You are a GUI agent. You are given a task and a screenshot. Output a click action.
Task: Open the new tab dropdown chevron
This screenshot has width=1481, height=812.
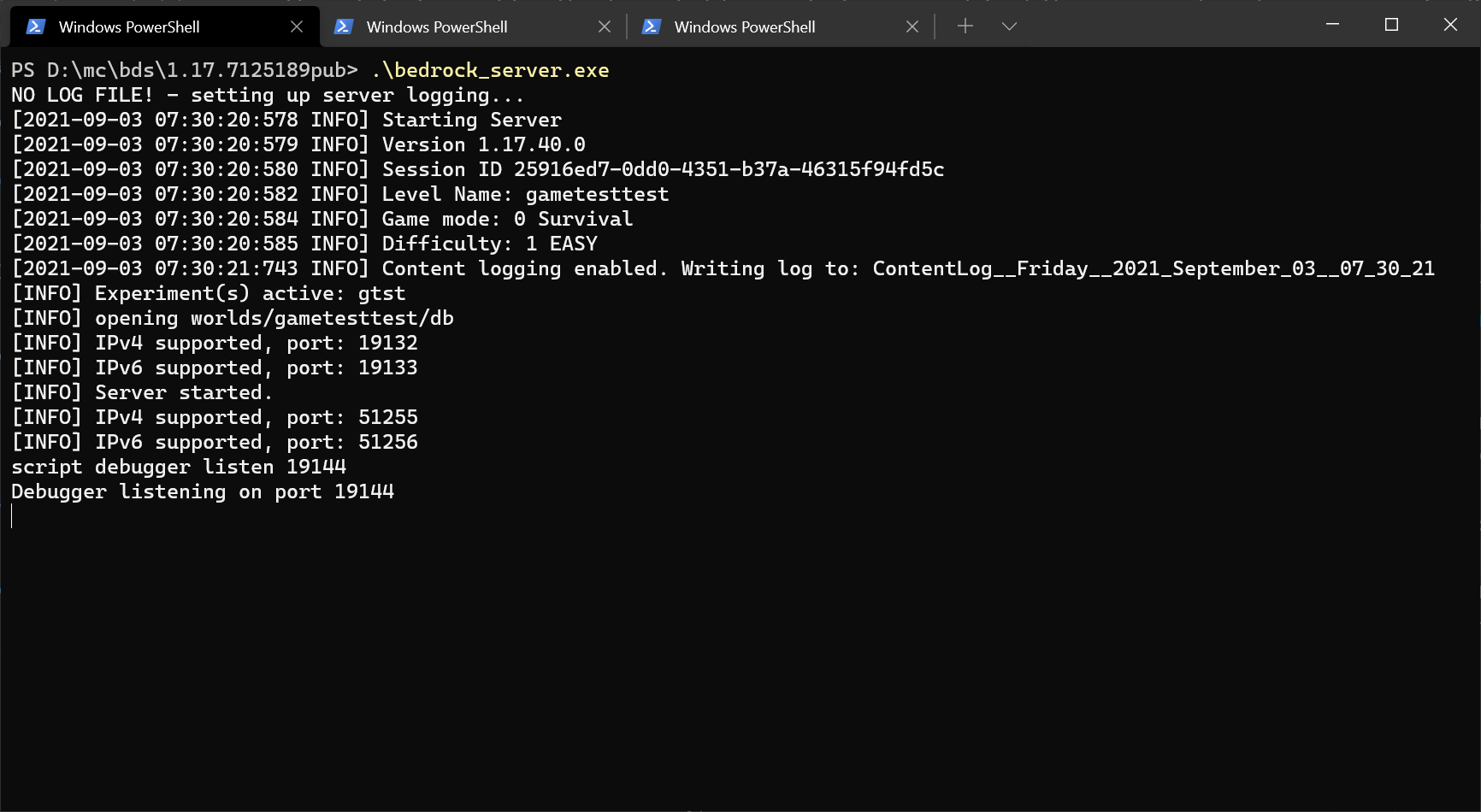1009,26
